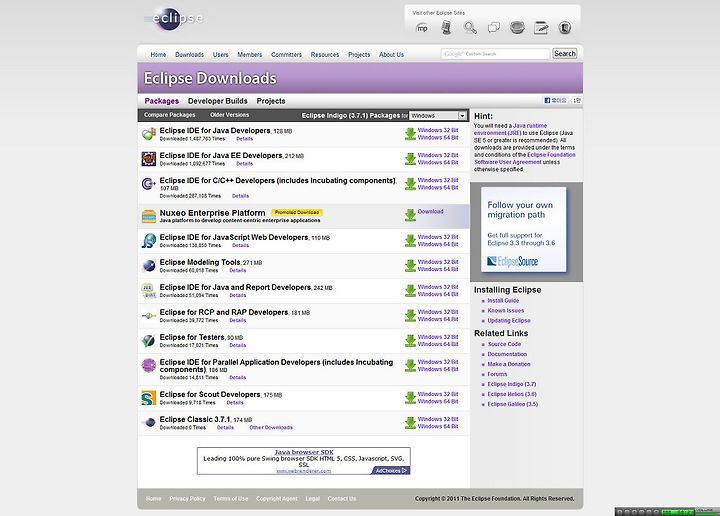Click green download arrow for Eclipse Classic
This screenshot has width=720, height=516.
pos(410,423)
